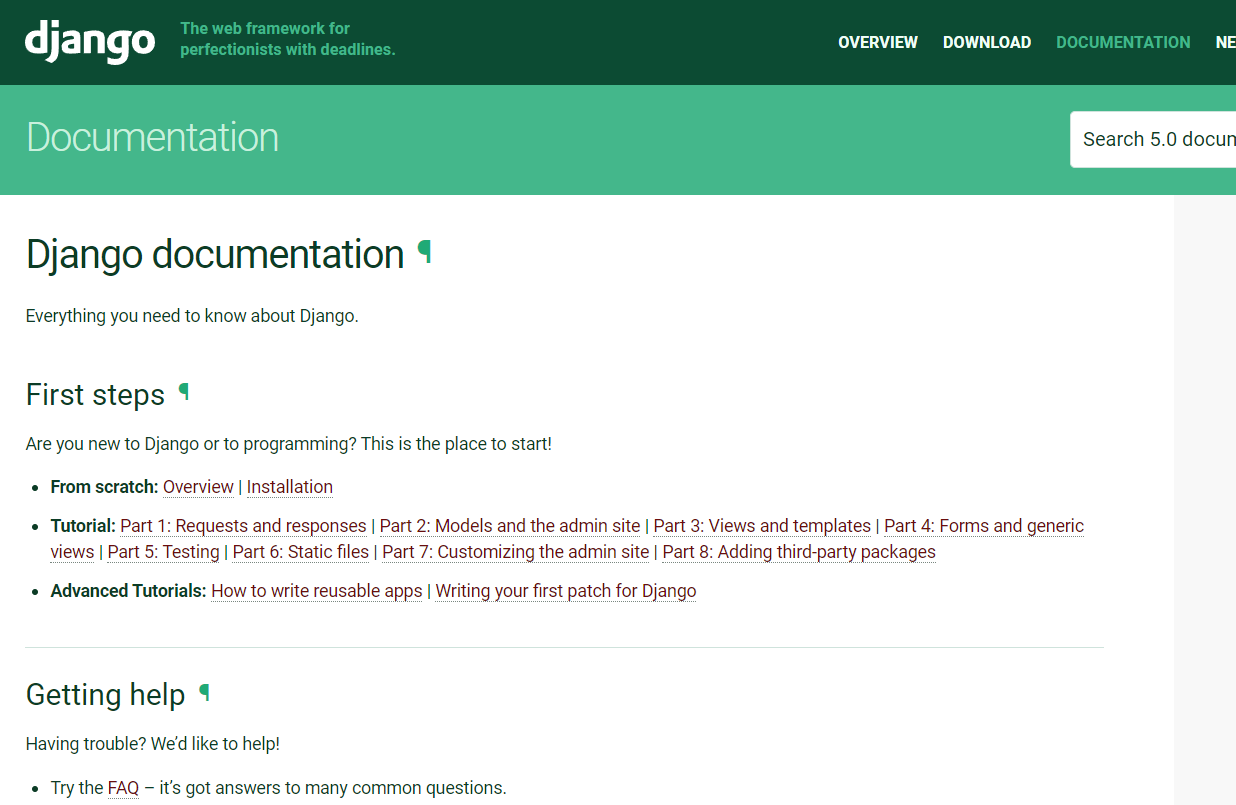Focus the Search 5.0 documentation field
Image resolution: width=1236 pixels, height=805 pixels.
1153,139
